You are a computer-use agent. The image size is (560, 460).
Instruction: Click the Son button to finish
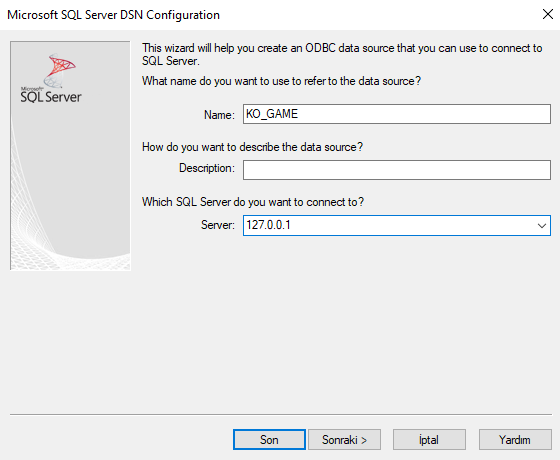tap(269, 440)
